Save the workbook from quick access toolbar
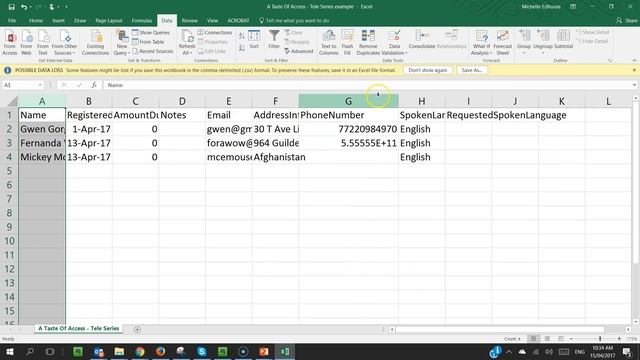Screen dimensions: 640x360 [11, 7]
